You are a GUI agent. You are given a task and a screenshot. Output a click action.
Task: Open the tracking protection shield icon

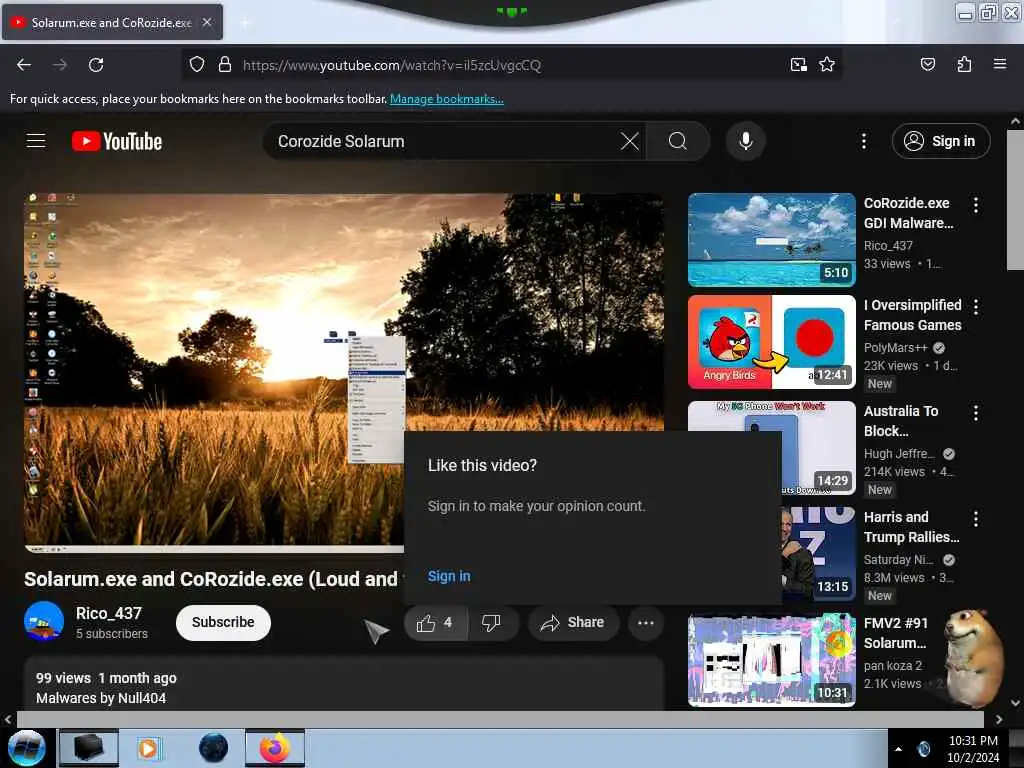click(197, 65)
